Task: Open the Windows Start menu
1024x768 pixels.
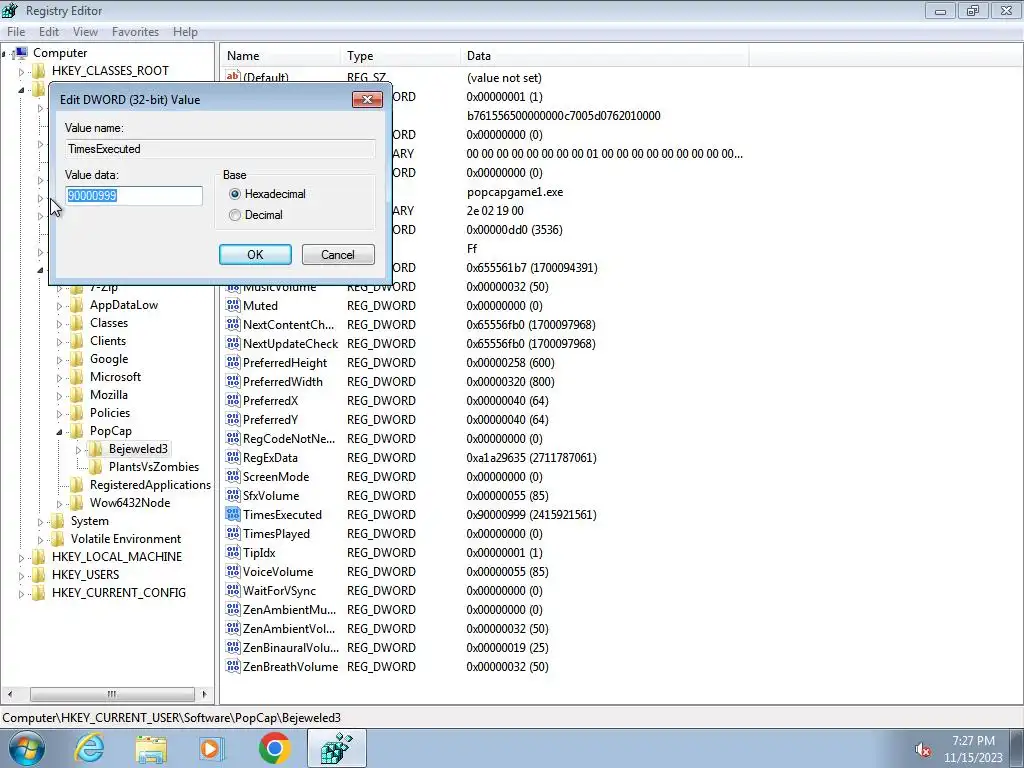Action: click(27, 748)
